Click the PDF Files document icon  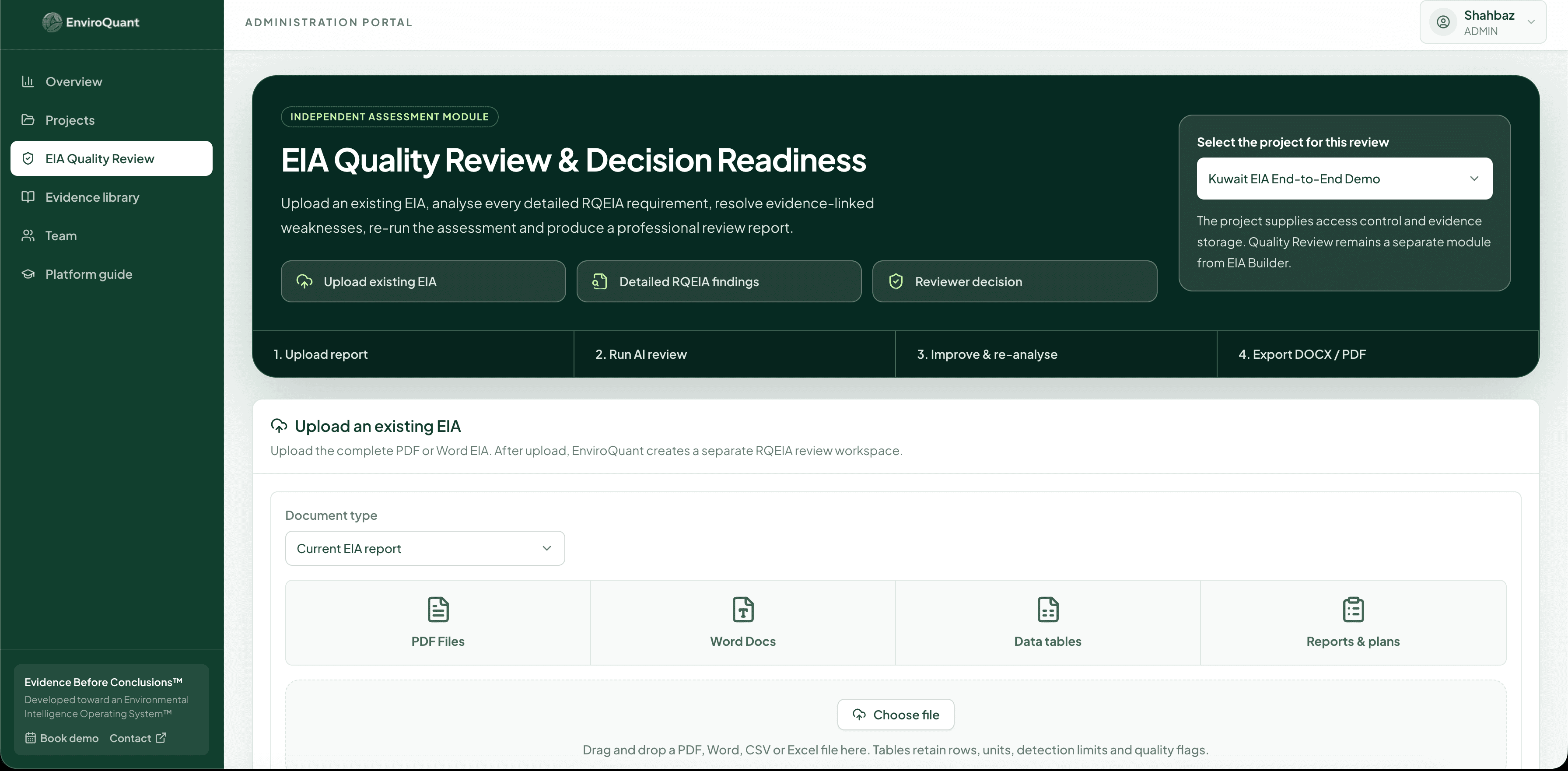coord(437,609)
